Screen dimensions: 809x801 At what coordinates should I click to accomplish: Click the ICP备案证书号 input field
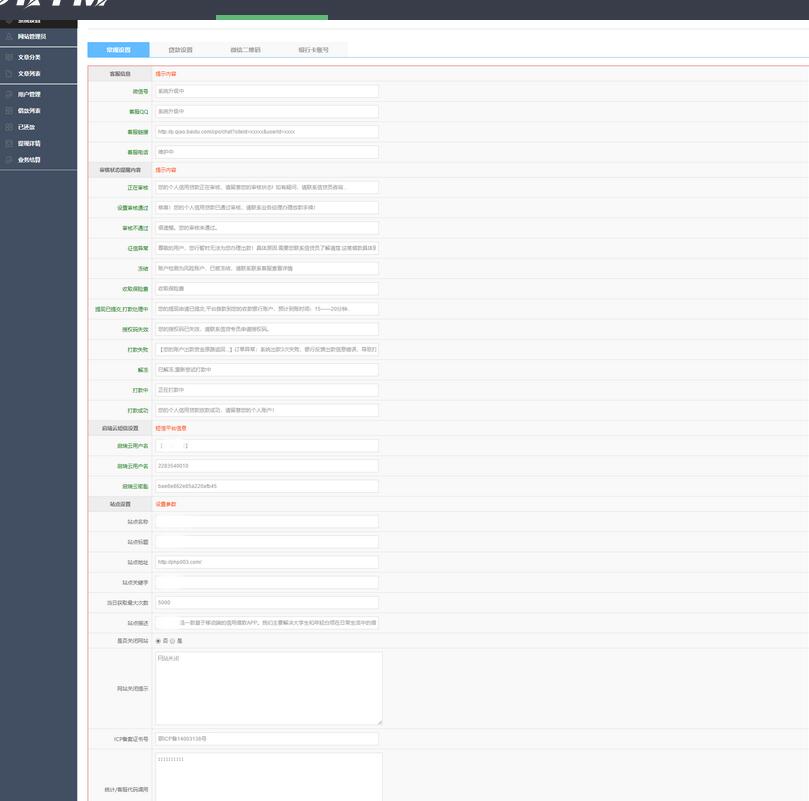267,739
